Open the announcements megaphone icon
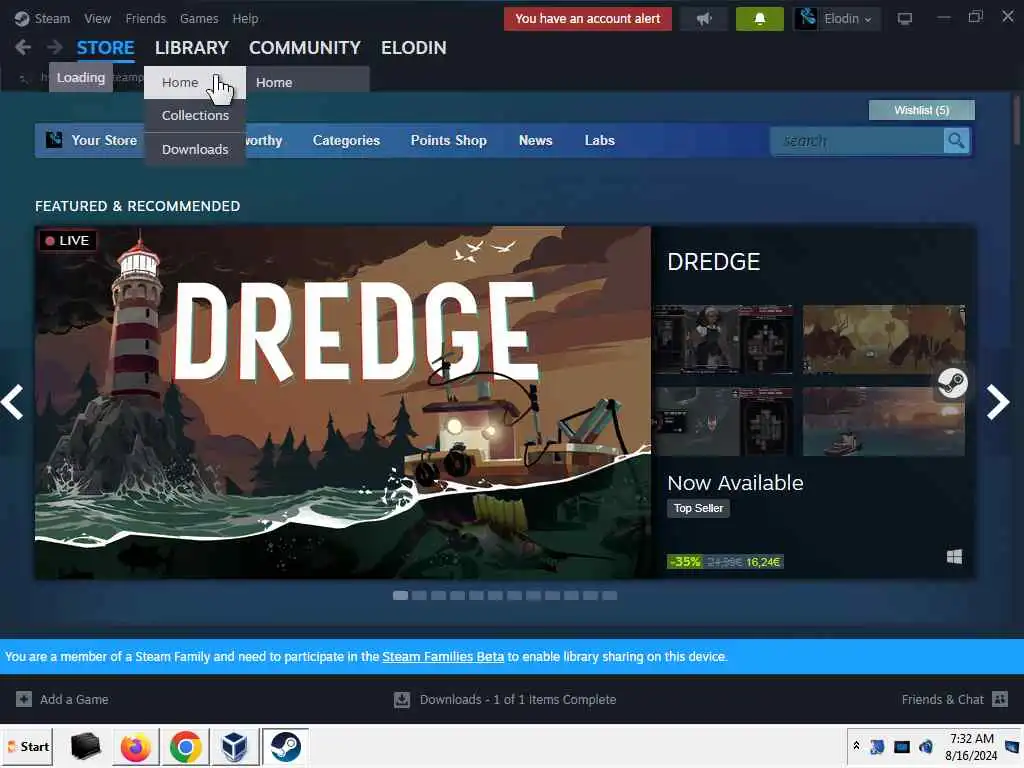This screenshot has width=1024, height=768. [703, 19]
